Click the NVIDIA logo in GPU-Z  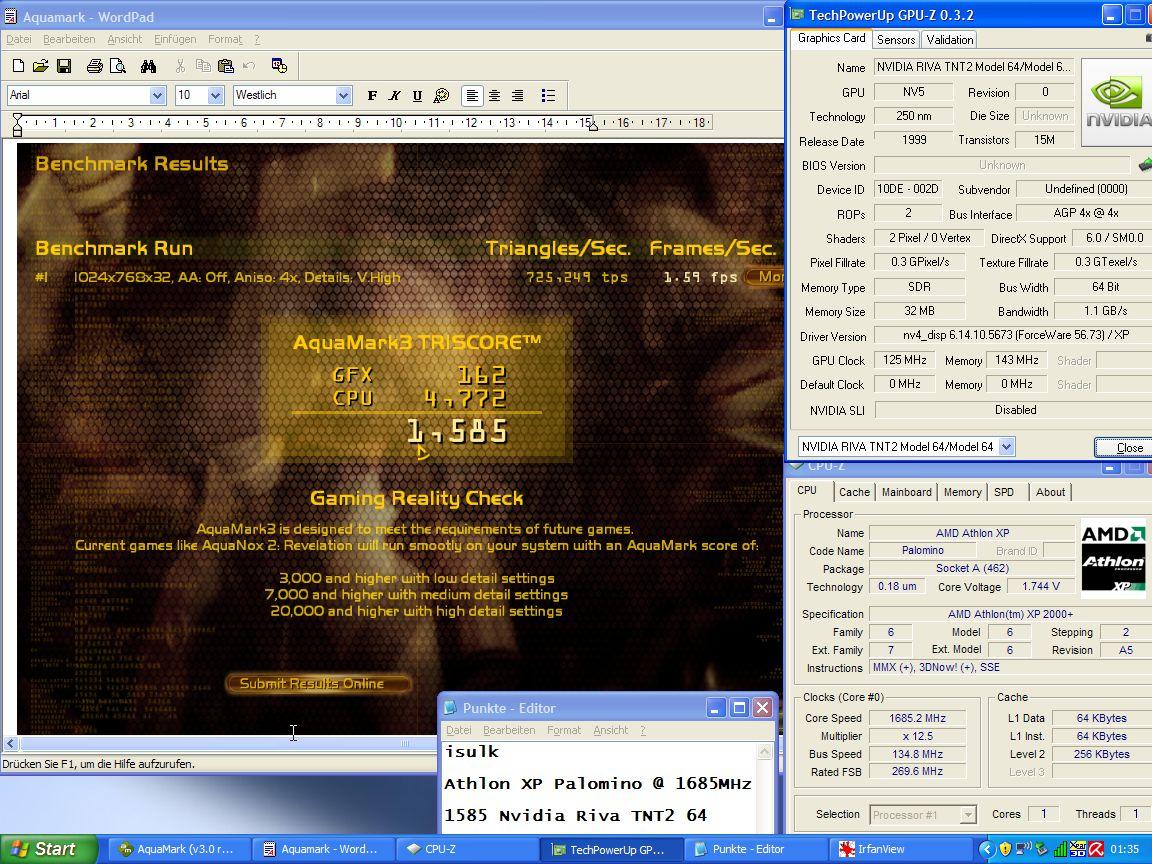pos(1116,101)
